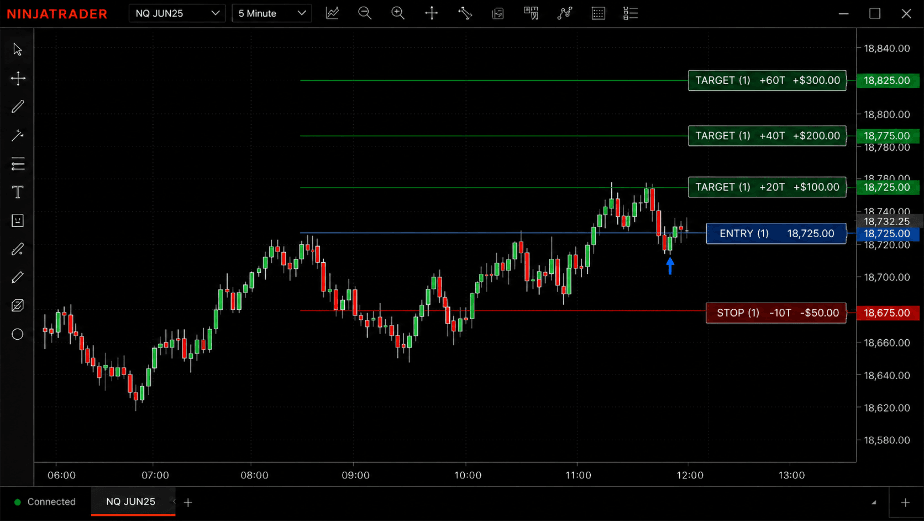Select the TARGET +40T +$200.00 order label
This screenshot has height=521, width=924.
(767, 136)
